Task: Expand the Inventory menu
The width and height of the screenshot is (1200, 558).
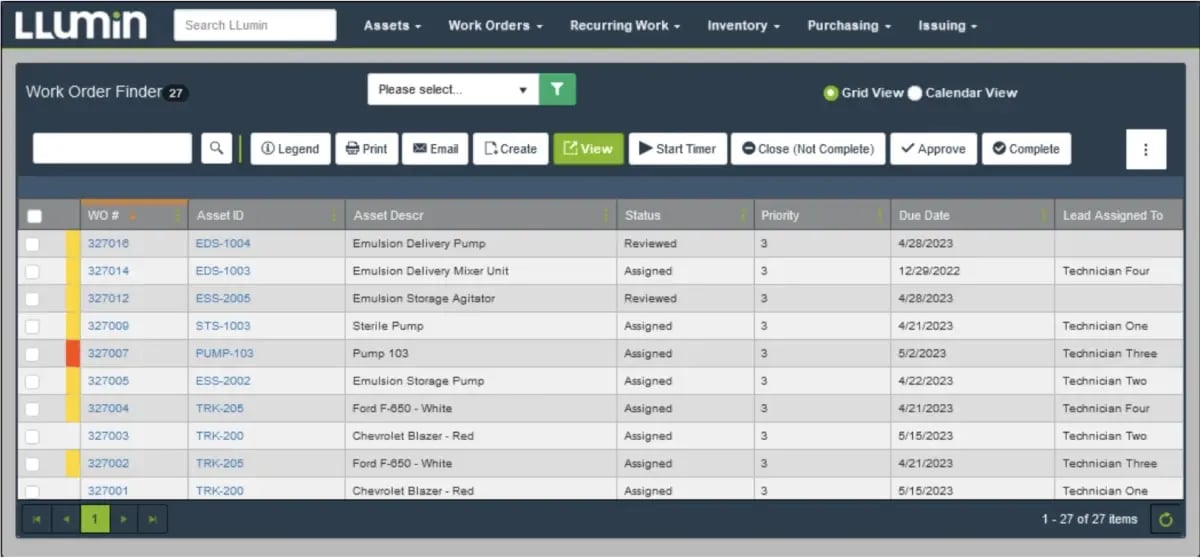Action: click(743, 25)
